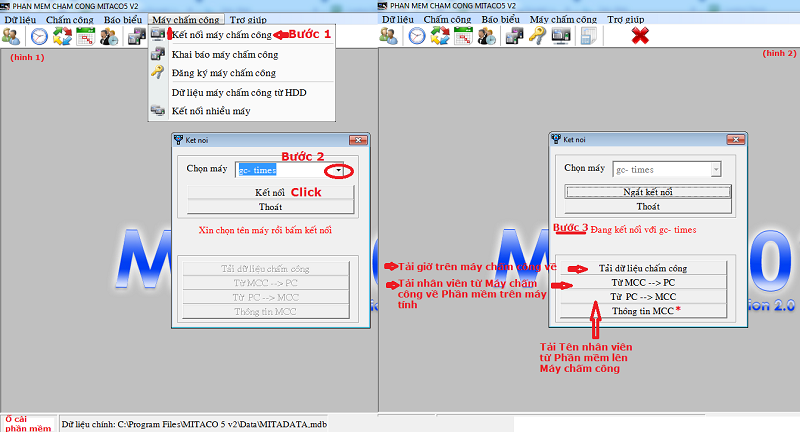Viewport: 800px width, 432px height.
Task: Click 'Thoát' button in hình 1 Ket noi dialog
Action: tap(270, 207)
